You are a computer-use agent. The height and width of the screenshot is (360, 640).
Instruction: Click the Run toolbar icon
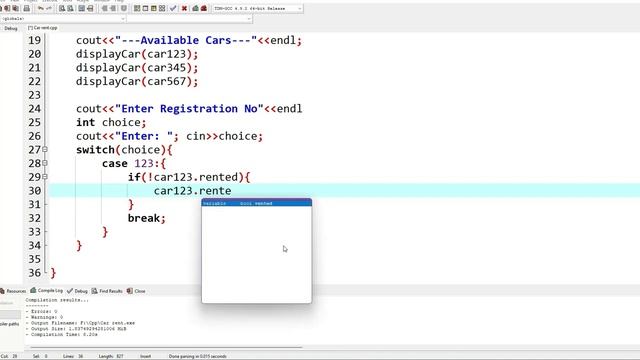pyautogui.click(x=145, y=8)
